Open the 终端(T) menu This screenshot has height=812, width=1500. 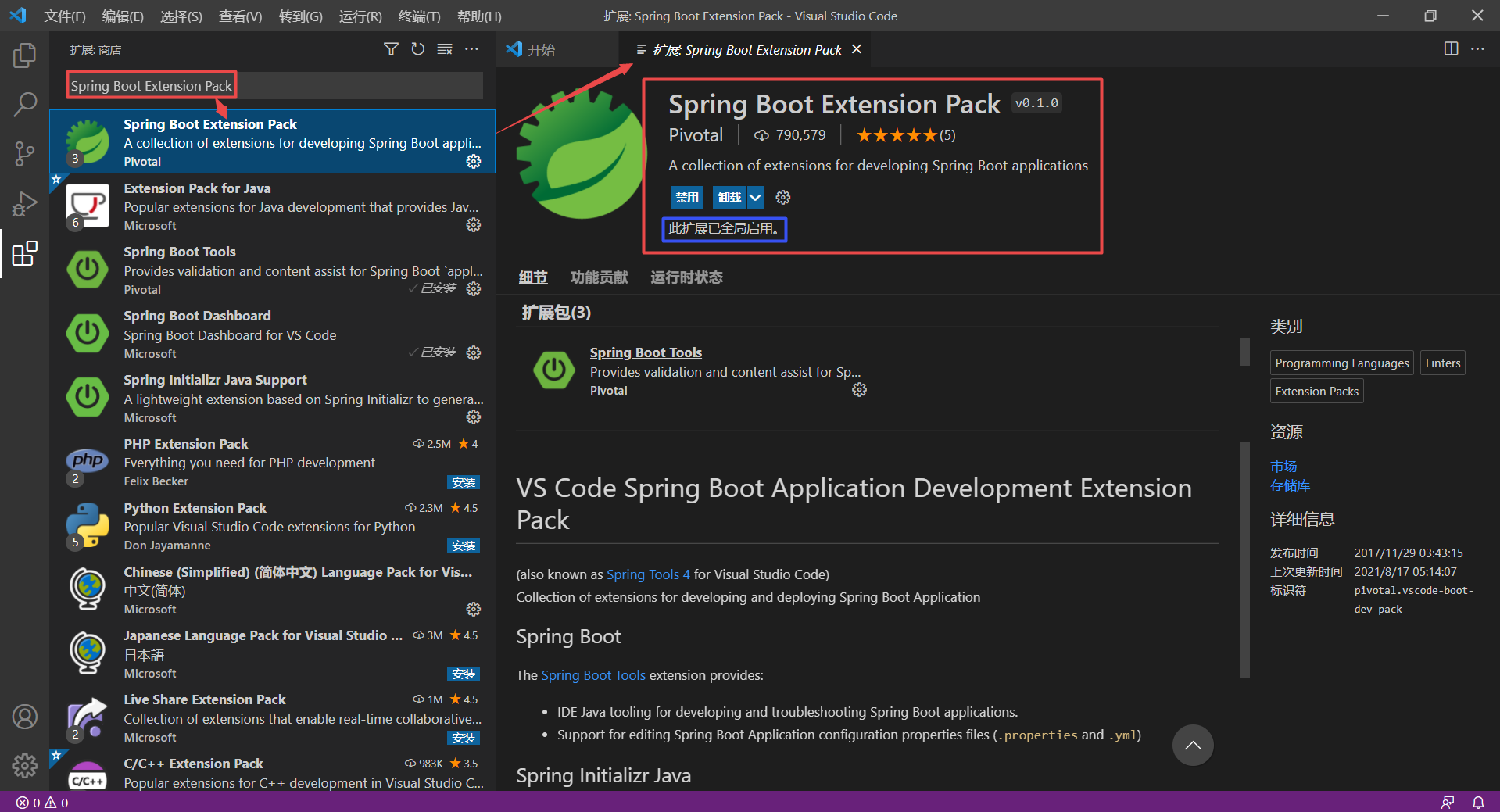(x=420, y=16)
